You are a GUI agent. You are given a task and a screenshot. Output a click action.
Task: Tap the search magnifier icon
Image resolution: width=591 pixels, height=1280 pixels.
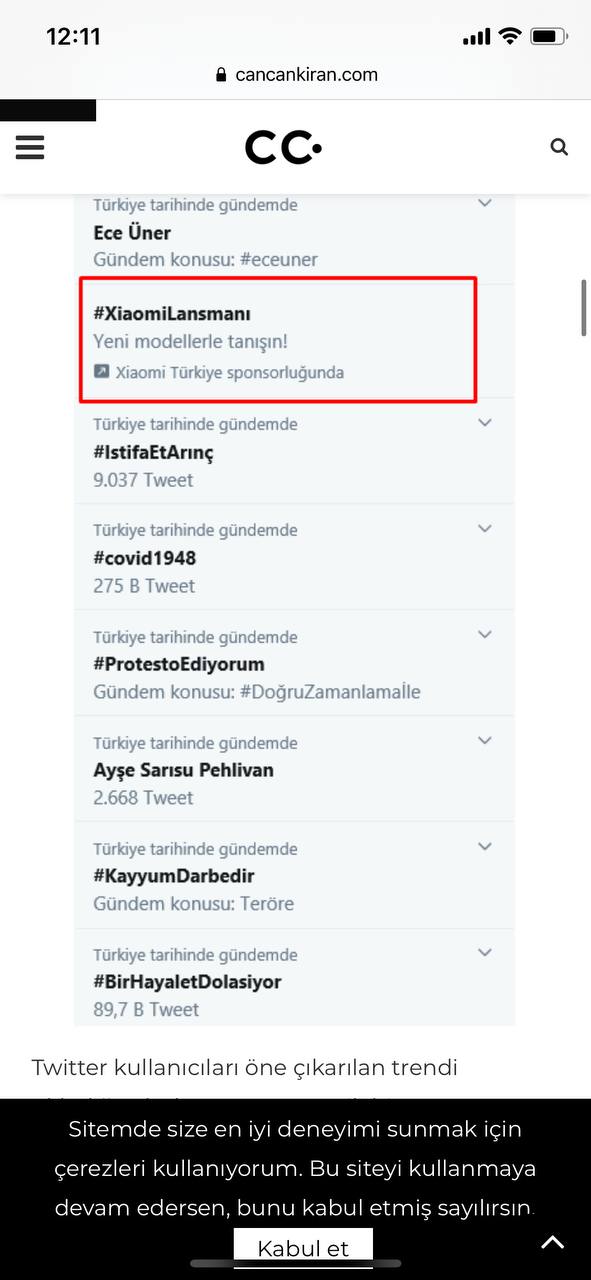pyautogui.click(x=559, y=147)
